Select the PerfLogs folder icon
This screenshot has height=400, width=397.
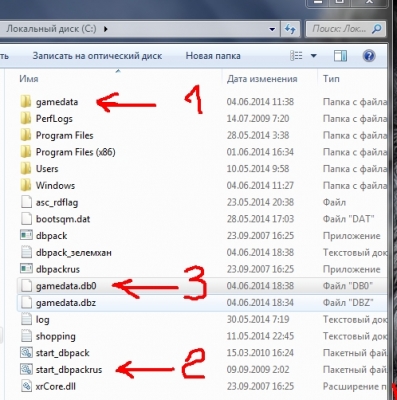(x=26, y=118)
